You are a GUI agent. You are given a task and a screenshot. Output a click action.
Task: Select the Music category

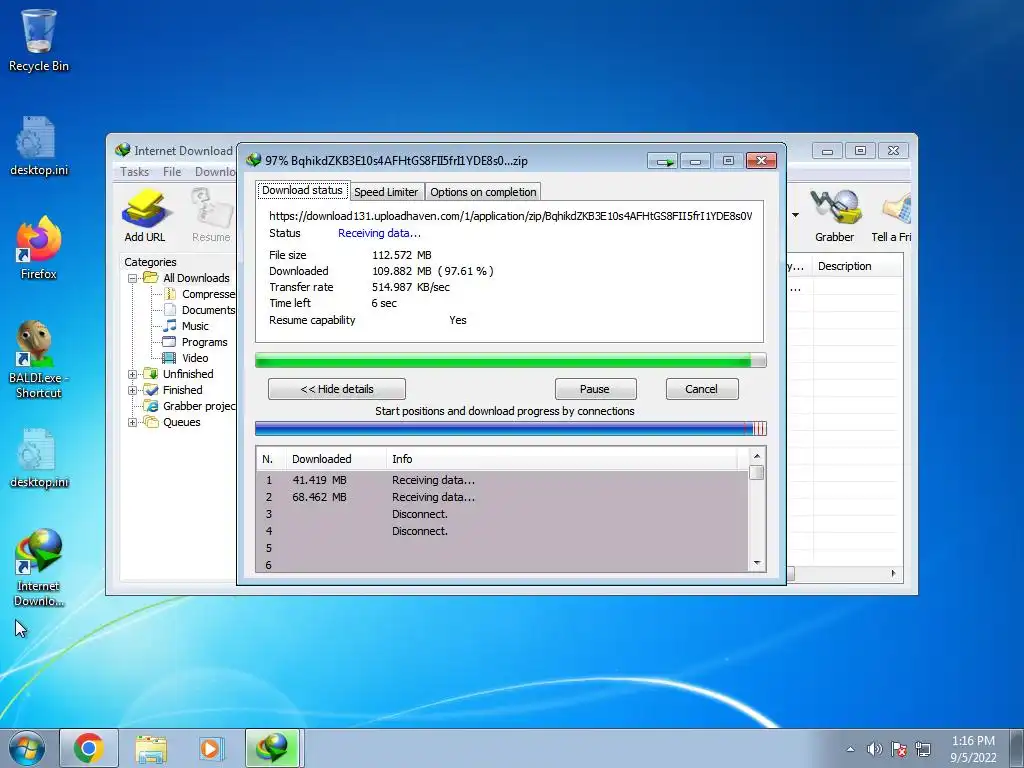(186, 326)
